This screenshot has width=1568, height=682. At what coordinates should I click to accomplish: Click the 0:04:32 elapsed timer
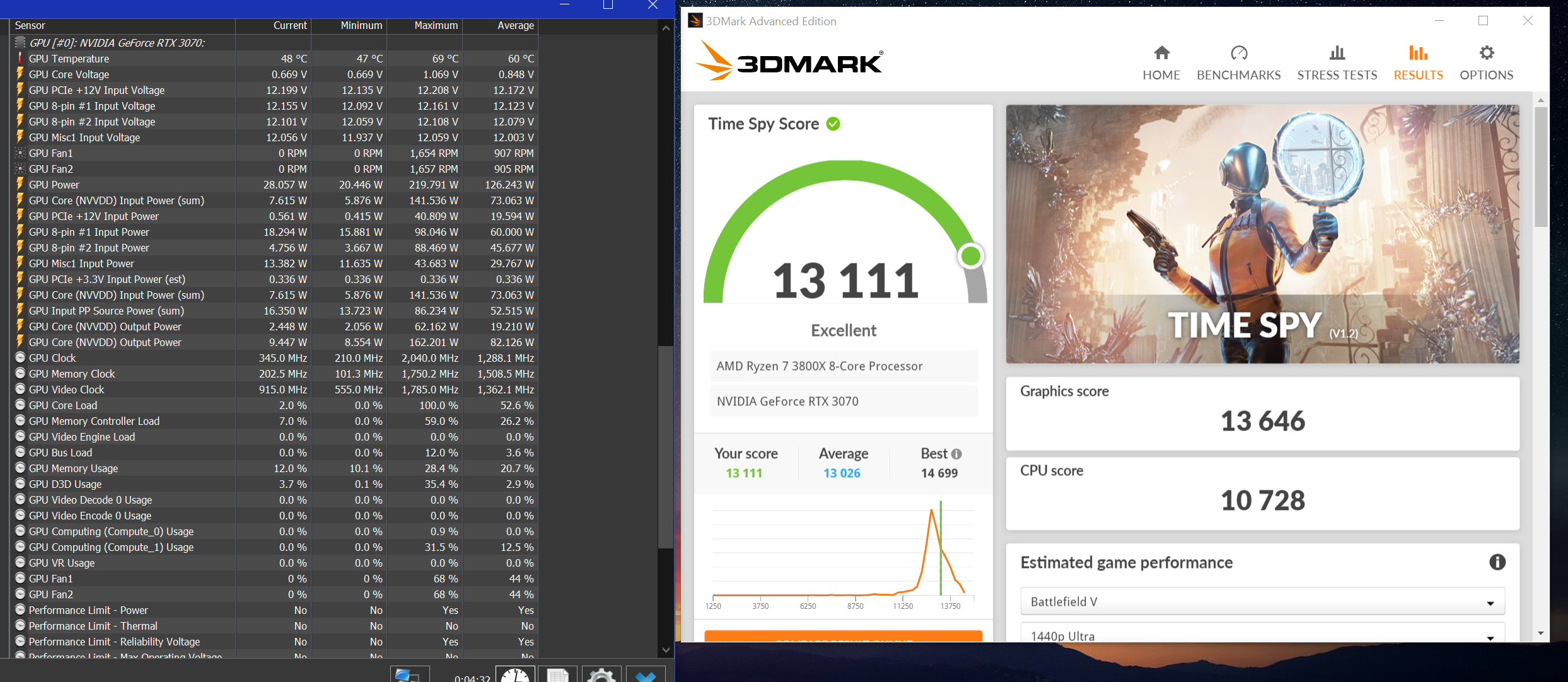[472, 678]
